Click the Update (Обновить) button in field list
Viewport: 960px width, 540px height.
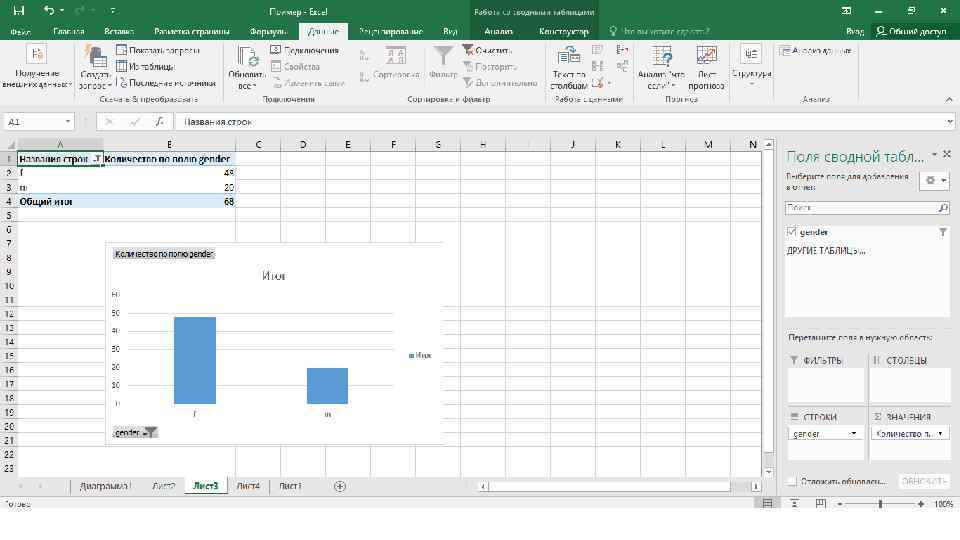tap(923, 481)
